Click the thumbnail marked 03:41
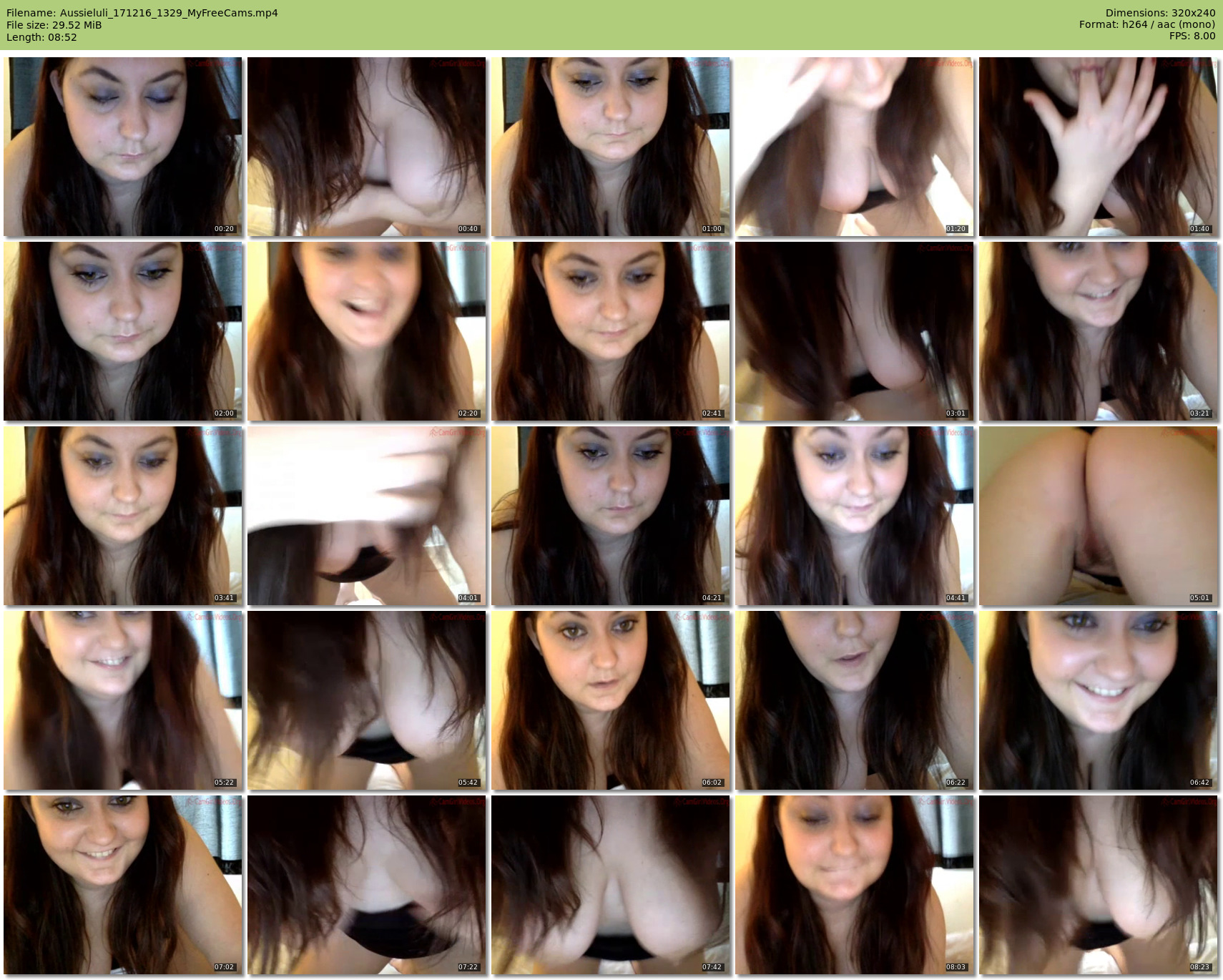The height and width of the screenshot is (980, 1223). click(122, 516)
